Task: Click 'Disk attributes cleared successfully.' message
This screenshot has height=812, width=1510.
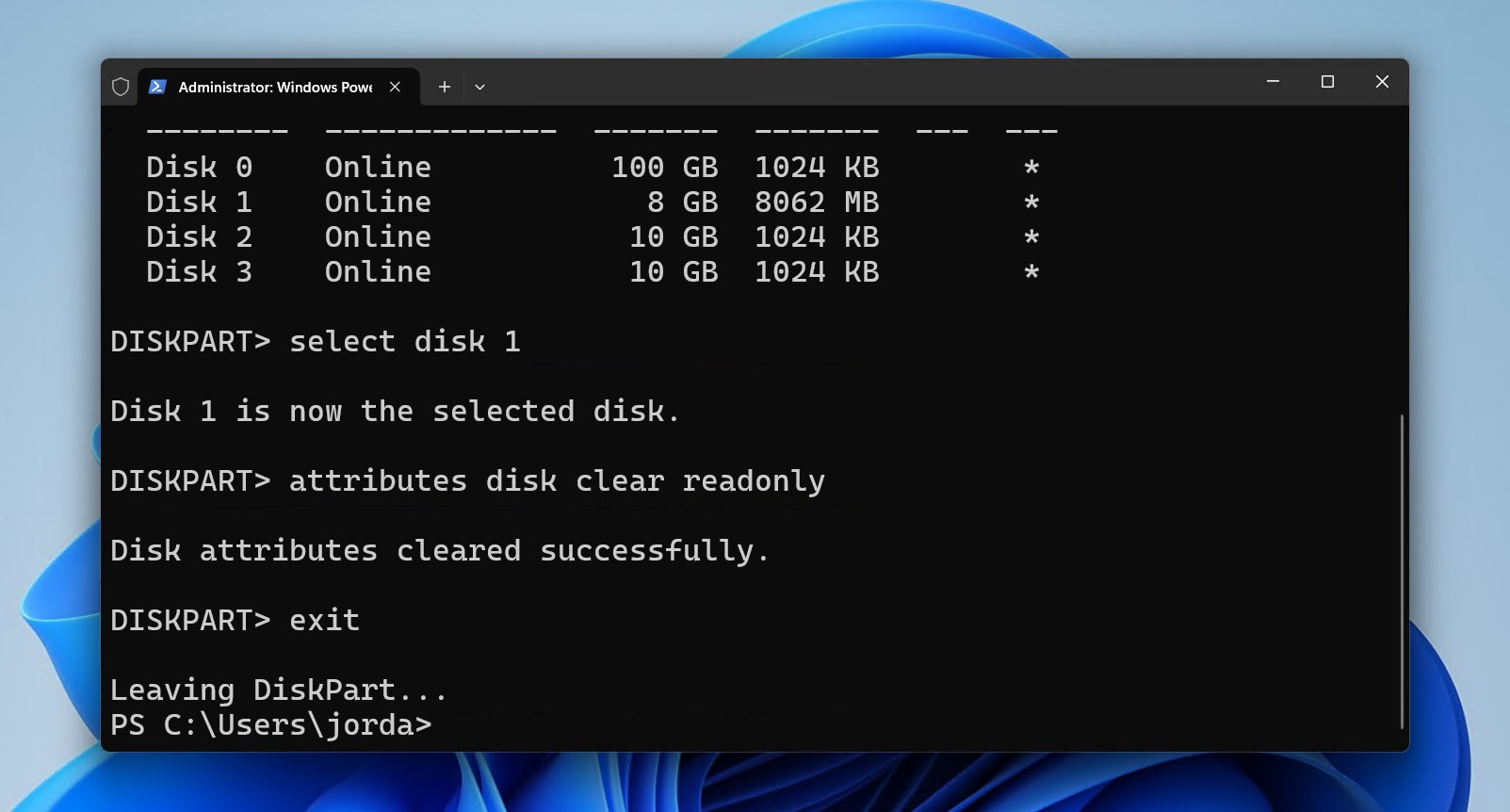Action: [x=440, y=550]
